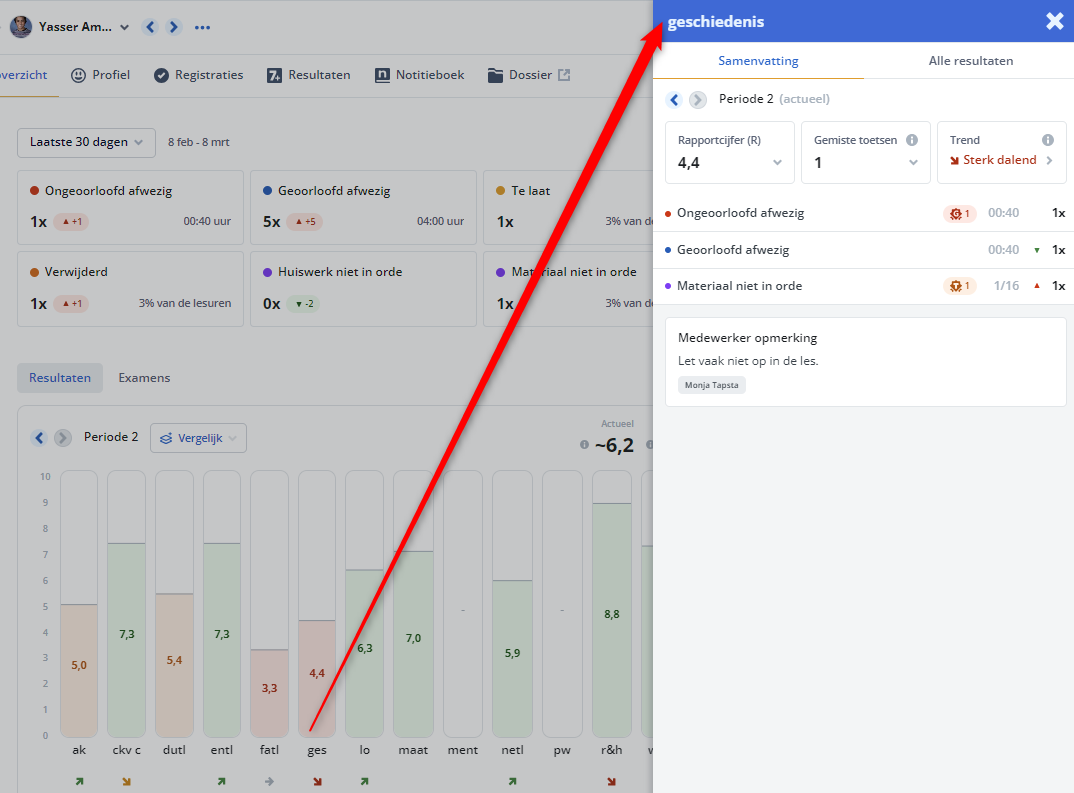
Task: Select the dutl grade bar 5,4
Action: click(x=174, y=665)
